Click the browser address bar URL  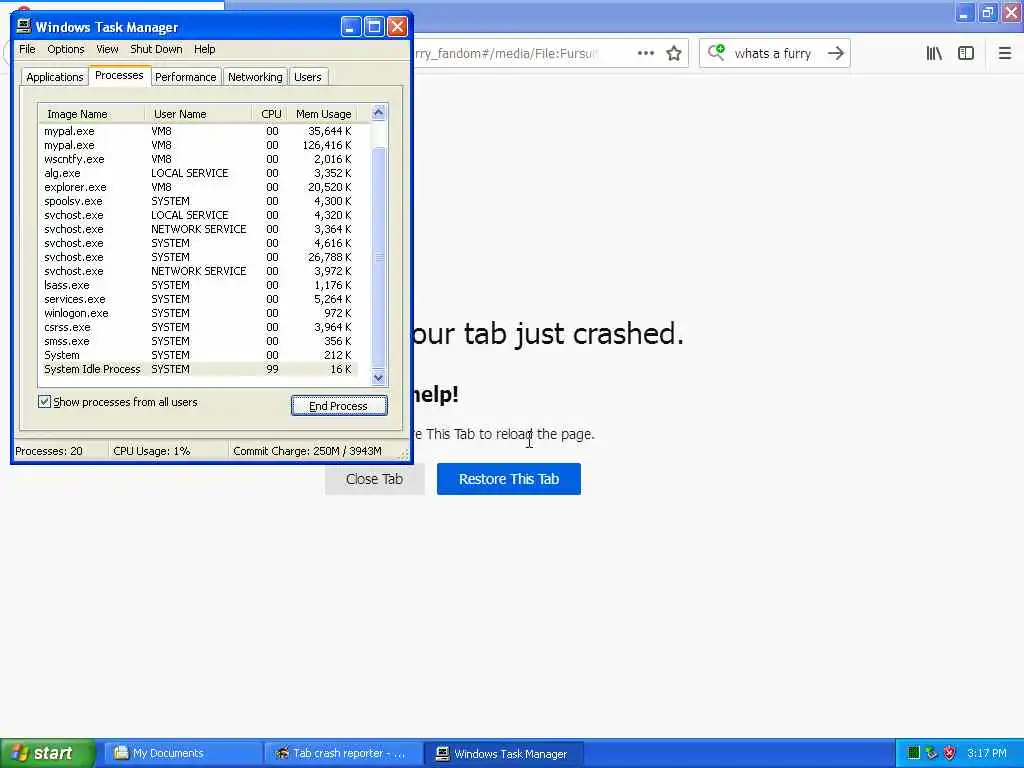506,54
